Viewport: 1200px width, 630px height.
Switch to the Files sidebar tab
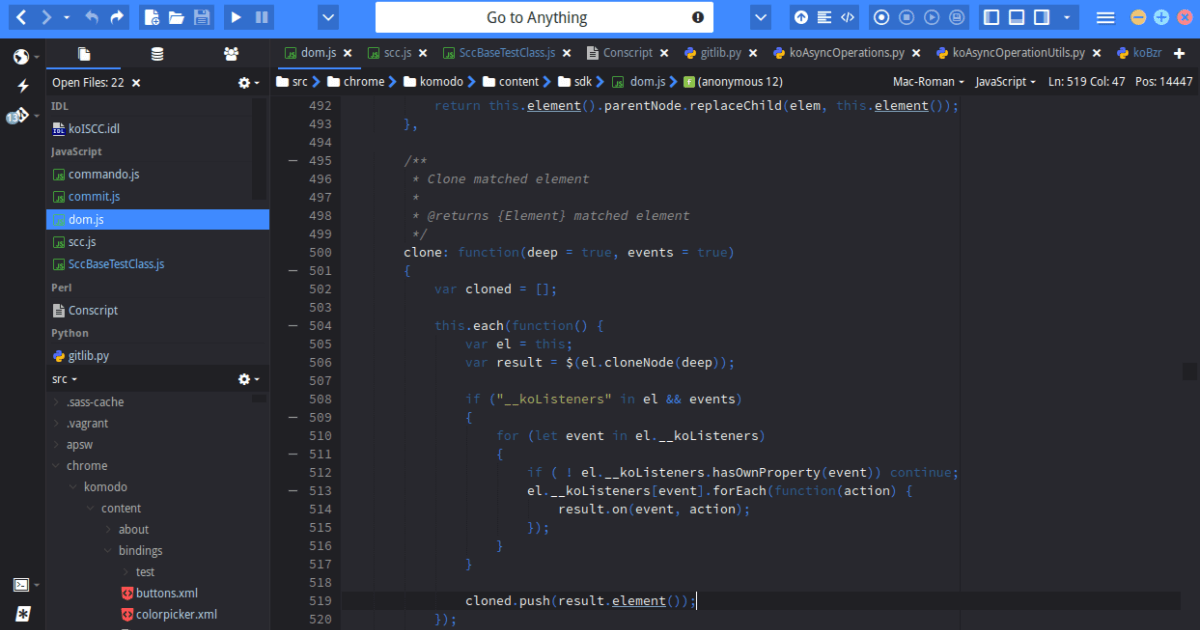pyautogui.click(x=84, y=54)
